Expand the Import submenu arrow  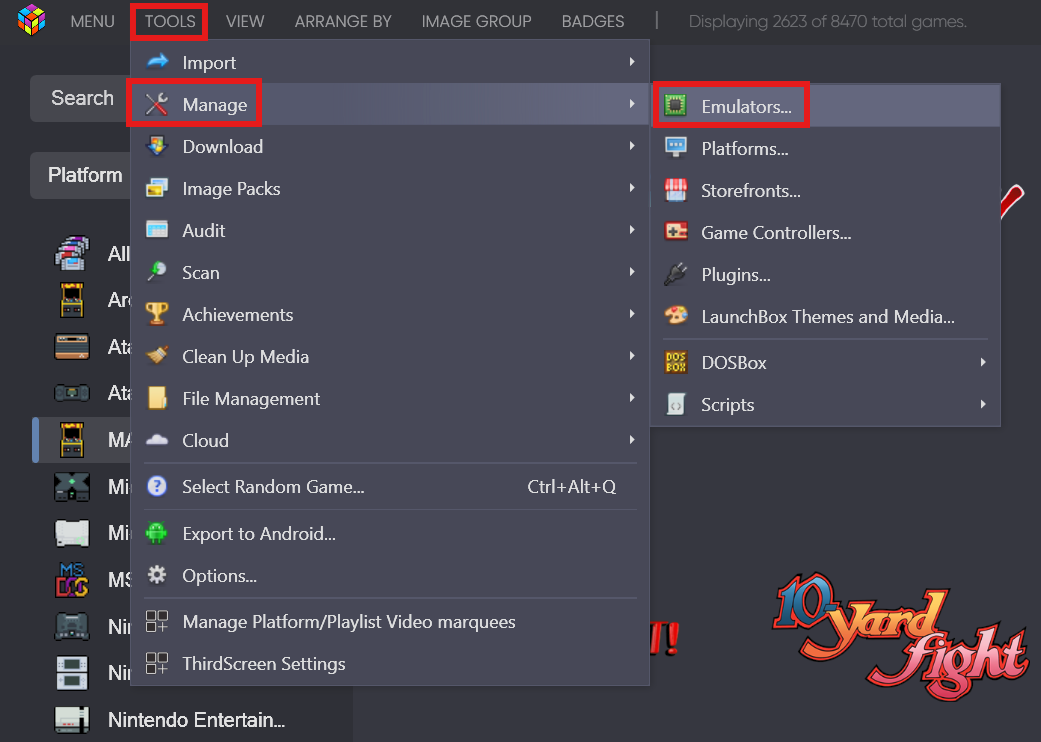[632, 62]
